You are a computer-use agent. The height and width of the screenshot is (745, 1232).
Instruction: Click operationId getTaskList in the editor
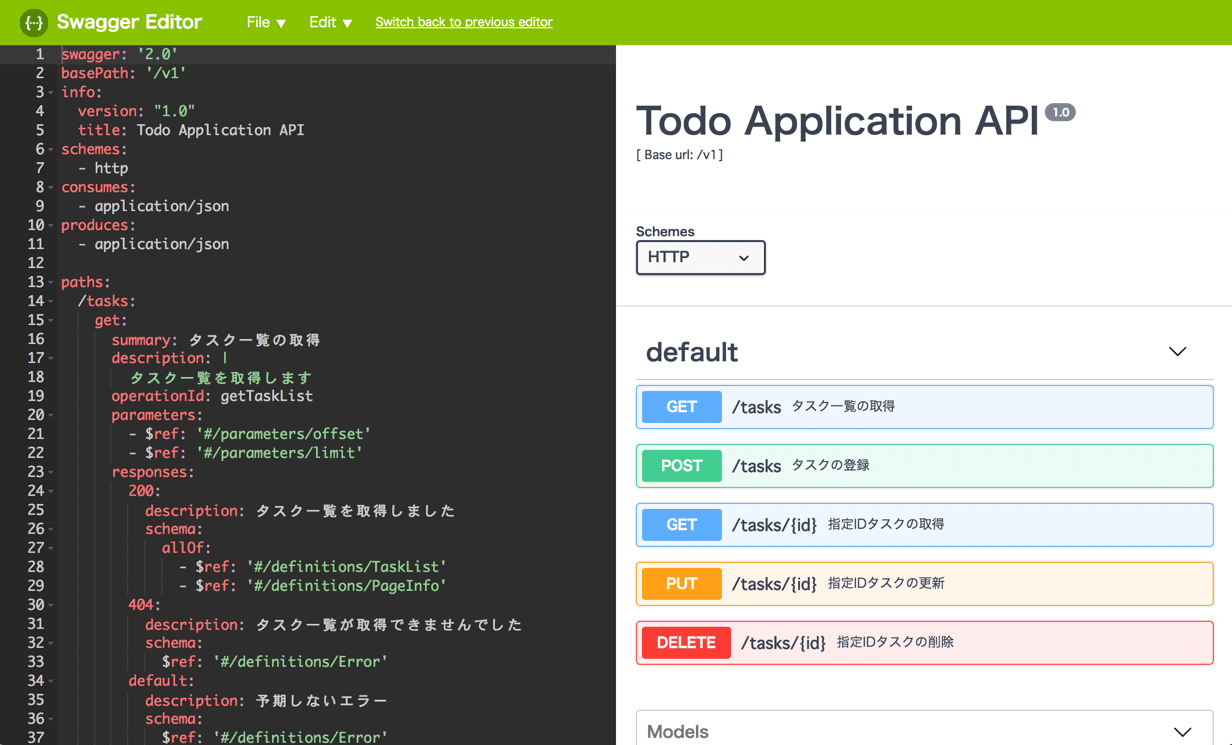(x=212, y=396)
